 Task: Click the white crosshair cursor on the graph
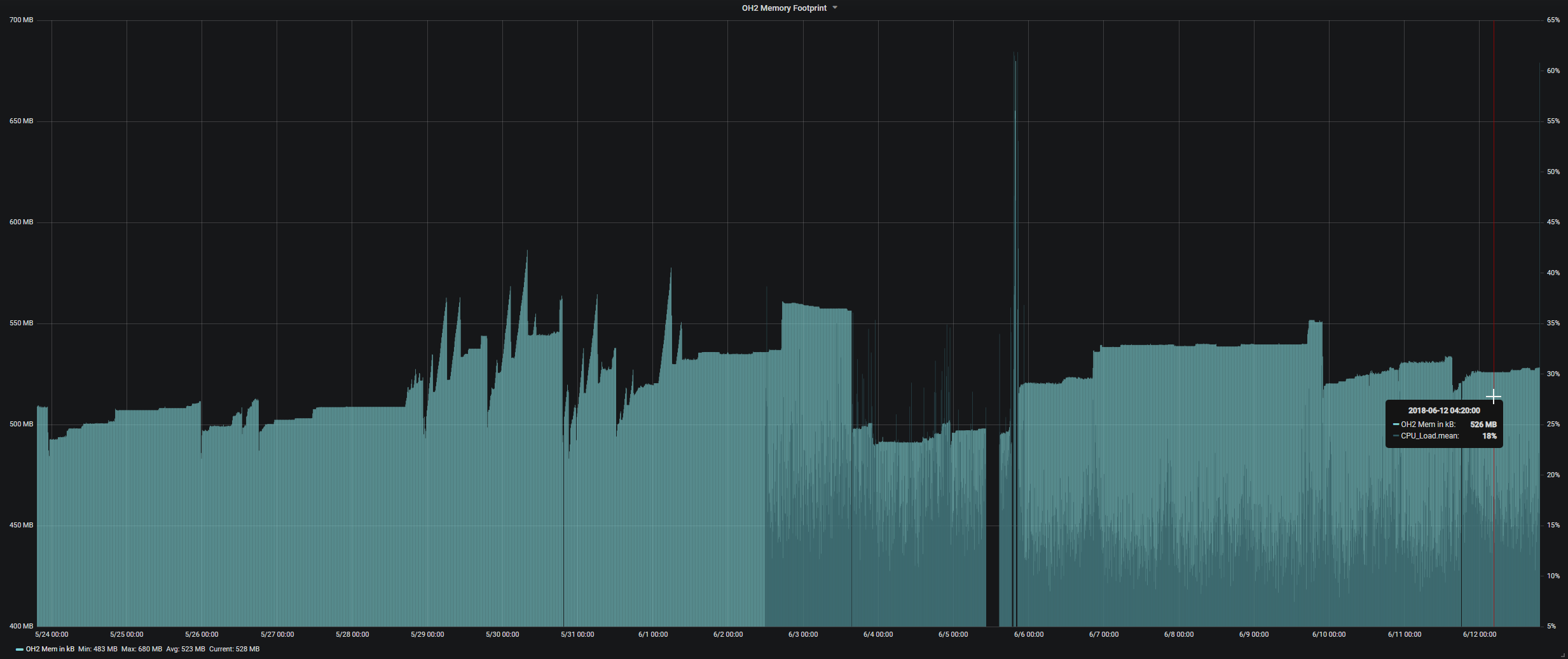click(x=1494, y=397)
